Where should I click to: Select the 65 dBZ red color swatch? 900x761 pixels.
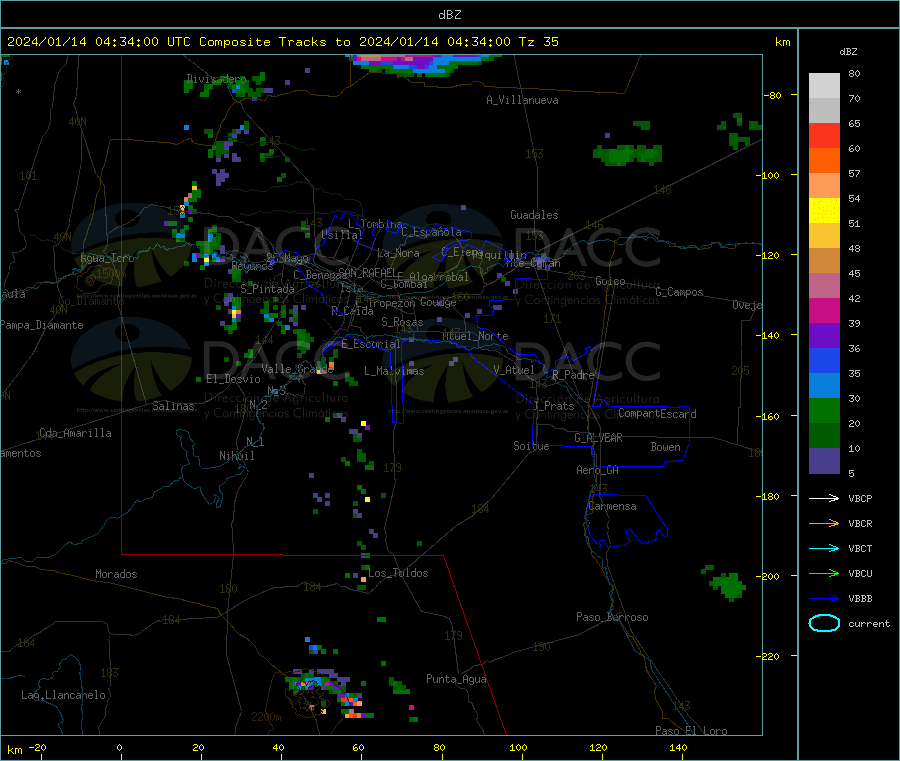pos(824,135)
